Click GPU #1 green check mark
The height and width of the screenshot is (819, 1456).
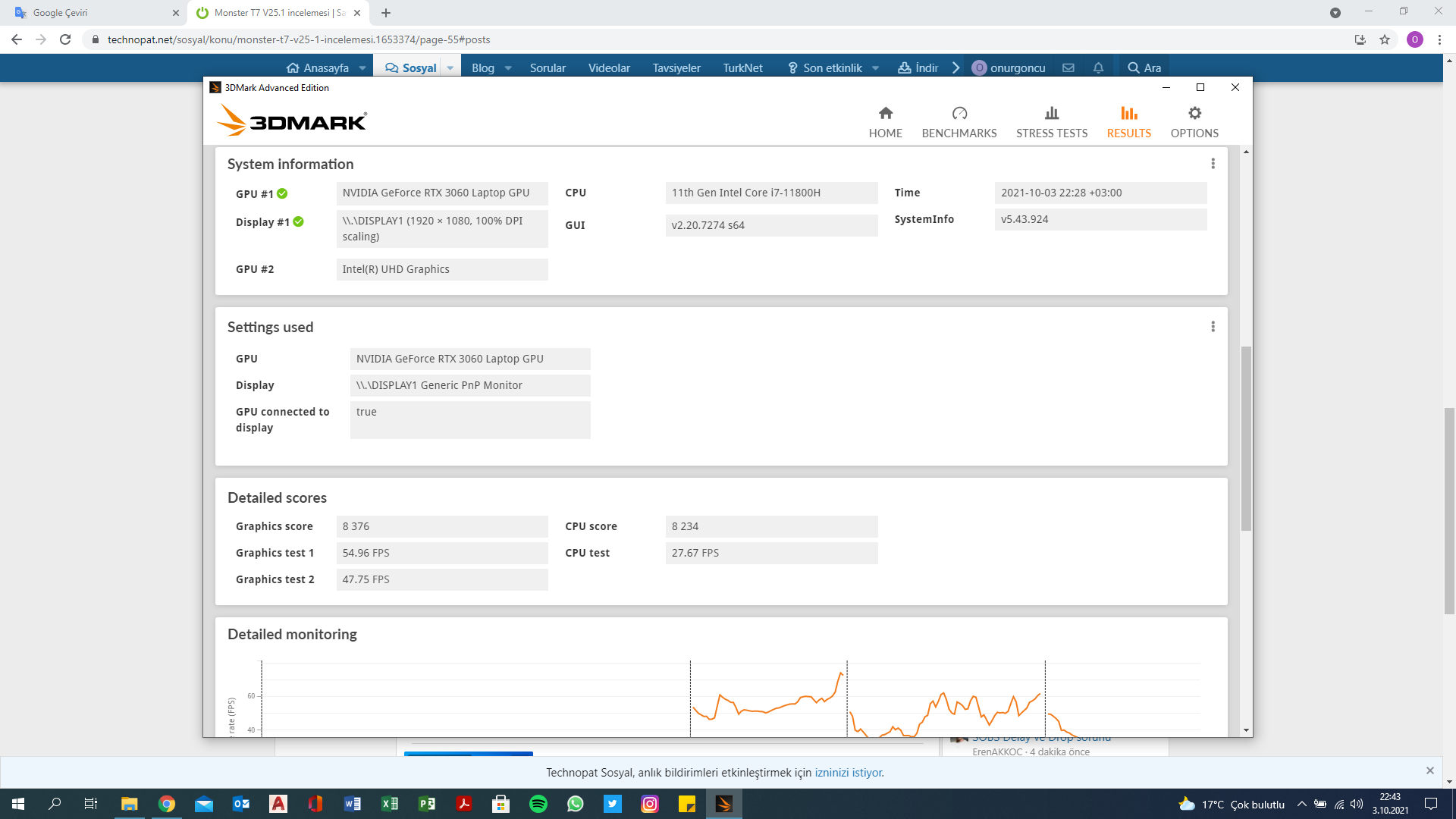point(282,193)
